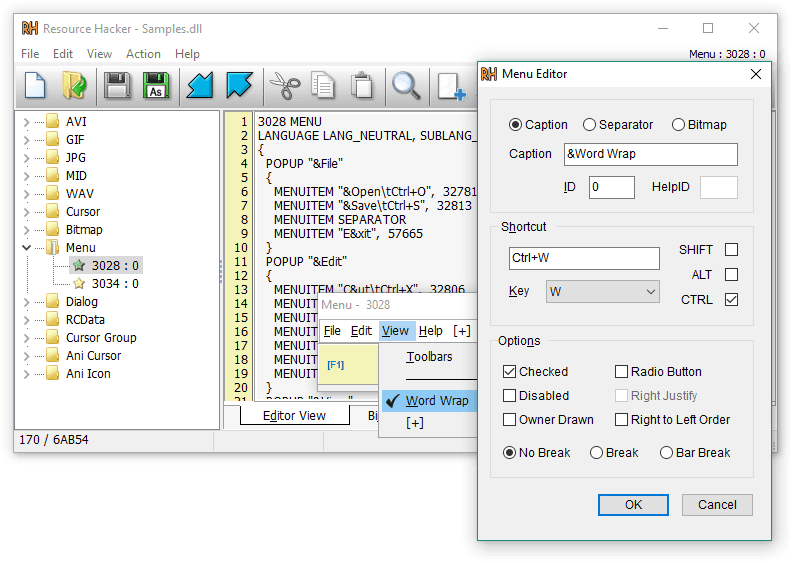Click the OK button
This screenshot has height=563, width=793.
633,505
